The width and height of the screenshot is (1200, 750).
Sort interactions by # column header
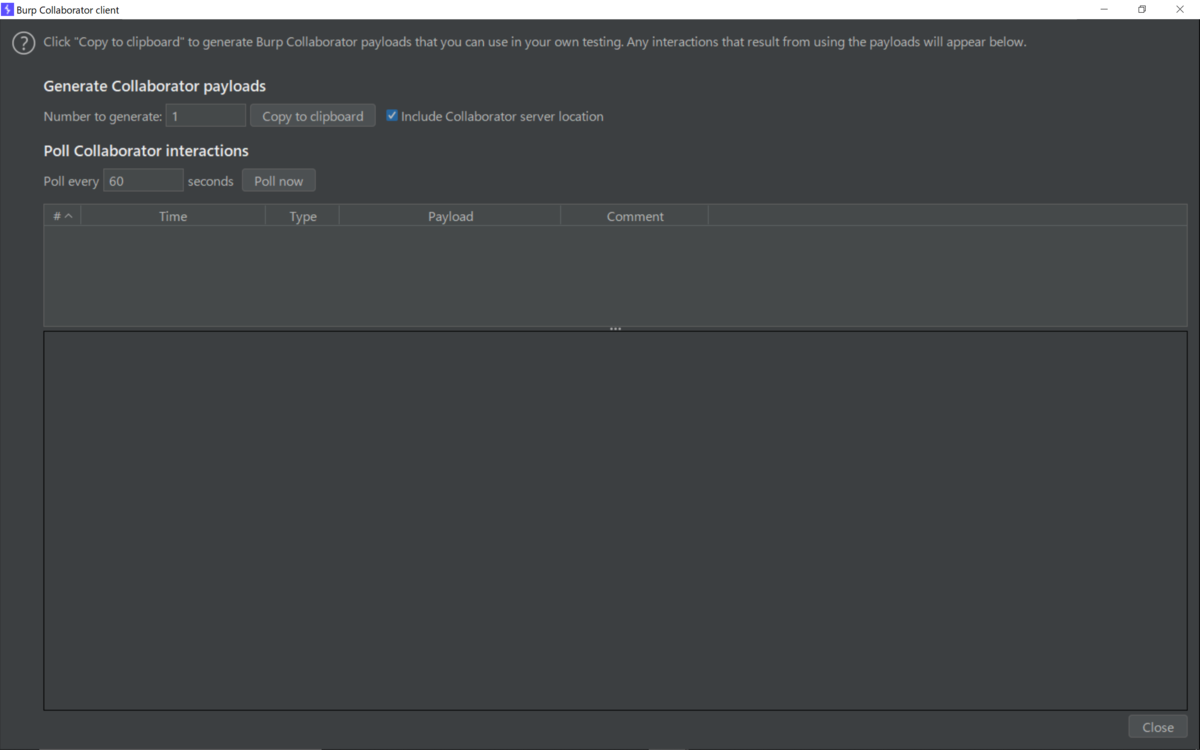coord(62,216)
